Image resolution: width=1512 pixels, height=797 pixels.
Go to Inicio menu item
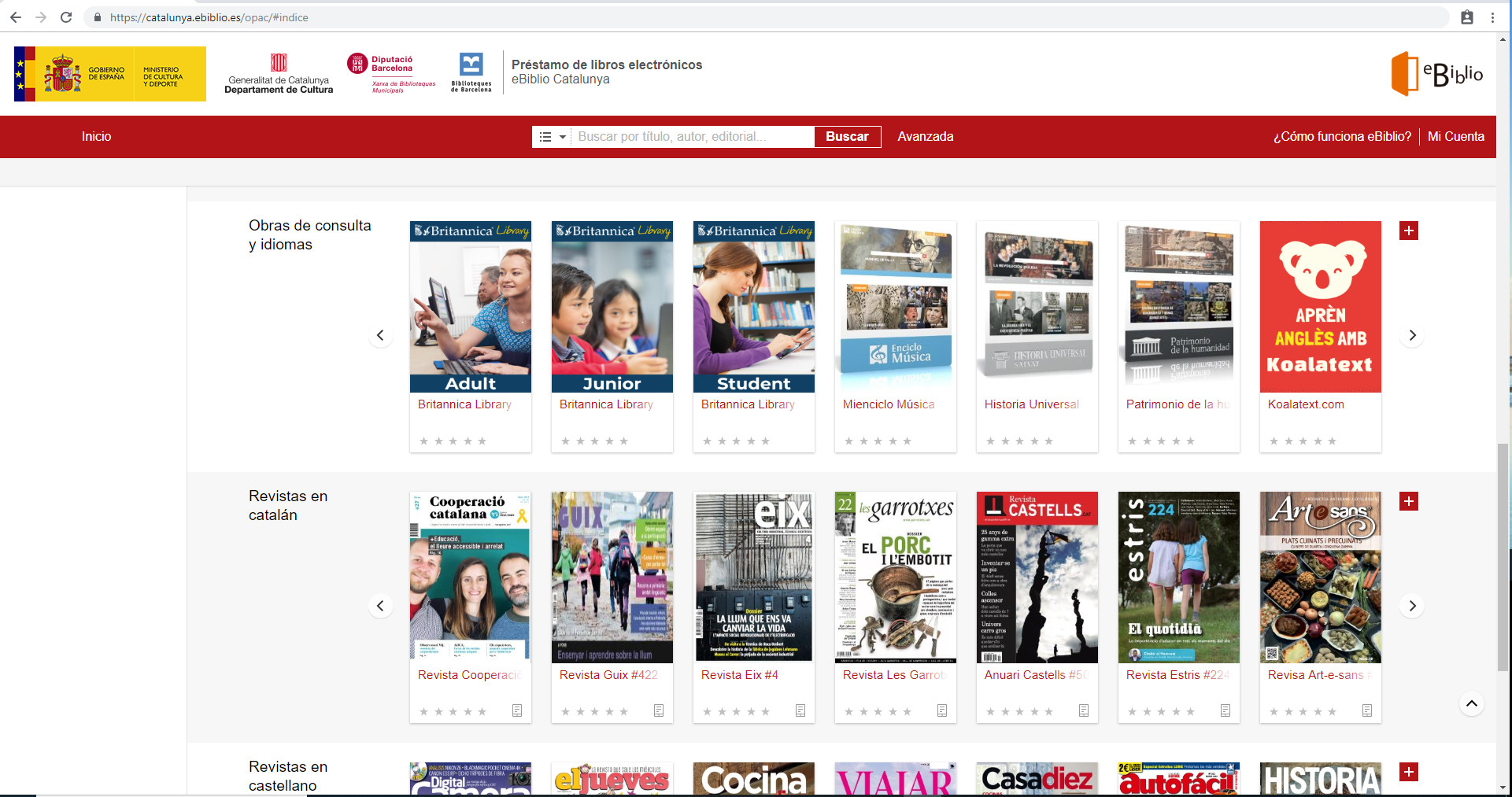pyautogui.click(x=96, y=137)
